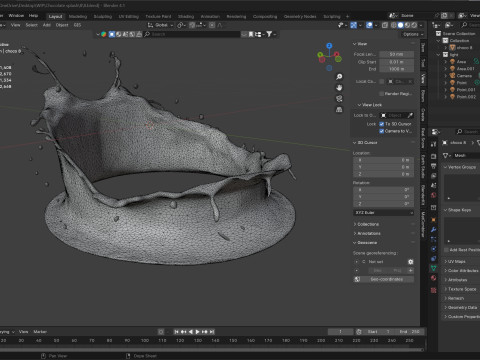Open the Help menu
The height and width of the screenshot is (360, 480).
33,16
